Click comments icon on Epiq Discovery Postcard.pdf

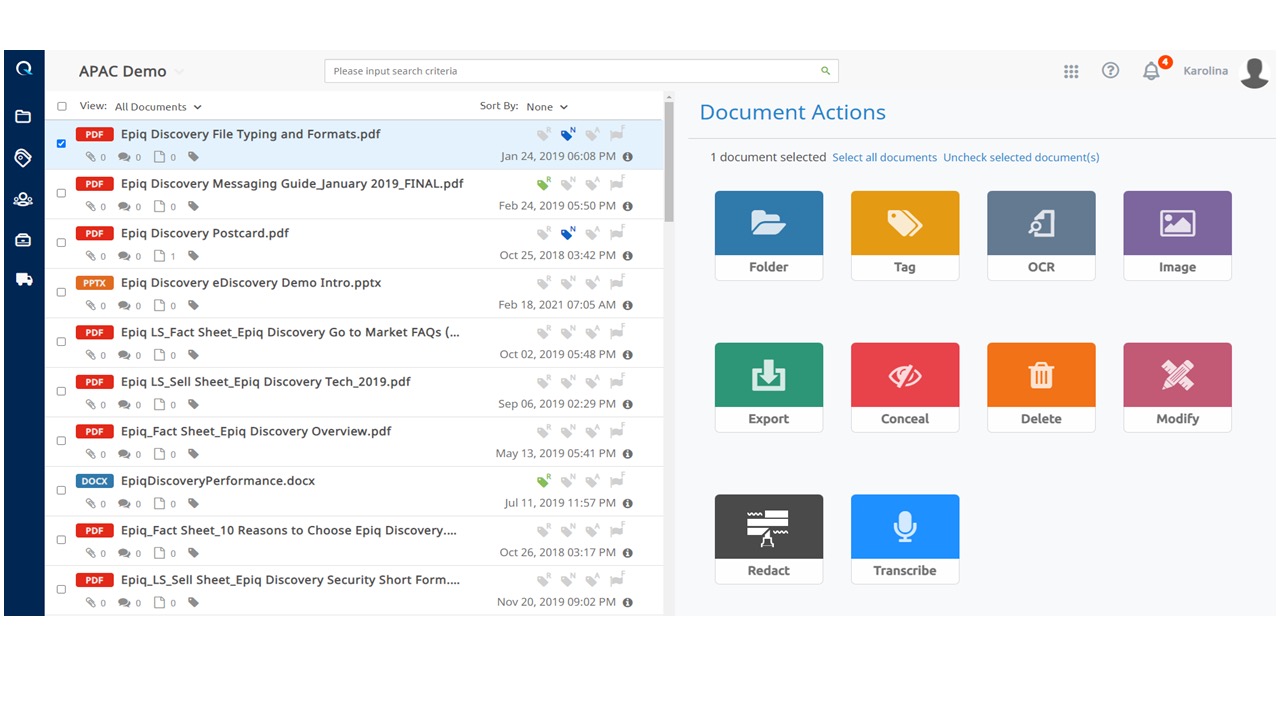(x=125, y=256)
